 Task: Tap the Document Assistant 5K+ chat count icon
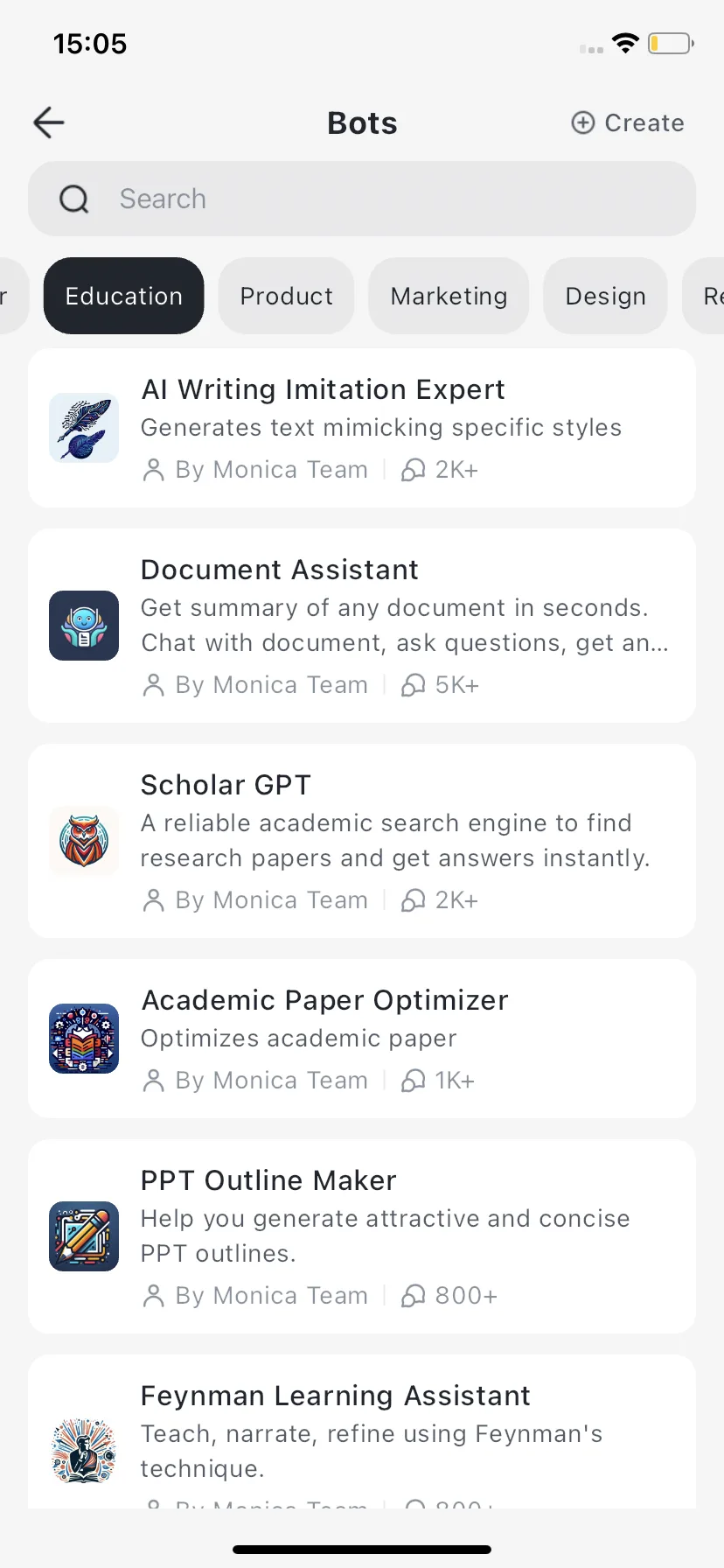[413, 685]
